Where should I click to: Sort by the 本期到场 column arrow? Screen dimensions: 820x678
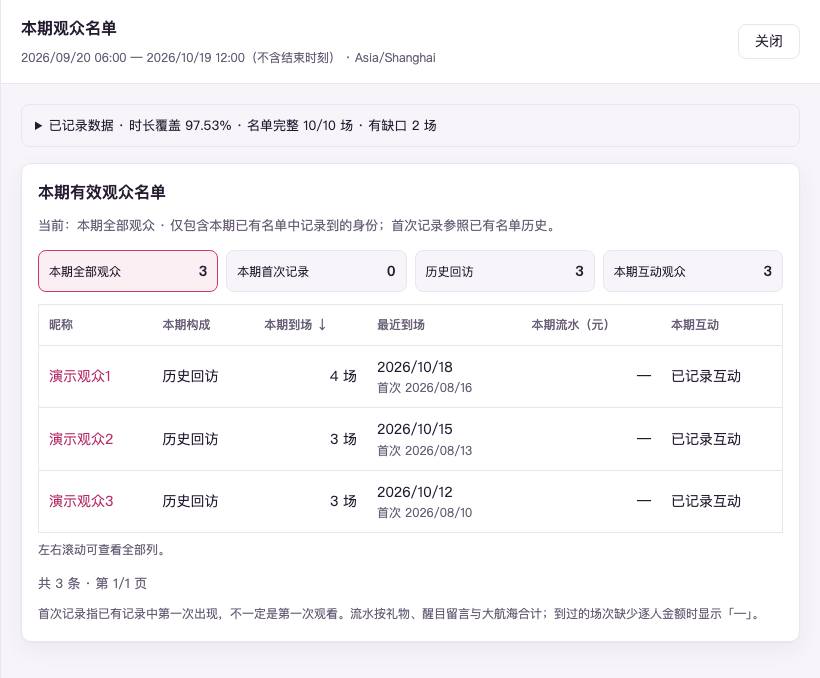(322, 325)
